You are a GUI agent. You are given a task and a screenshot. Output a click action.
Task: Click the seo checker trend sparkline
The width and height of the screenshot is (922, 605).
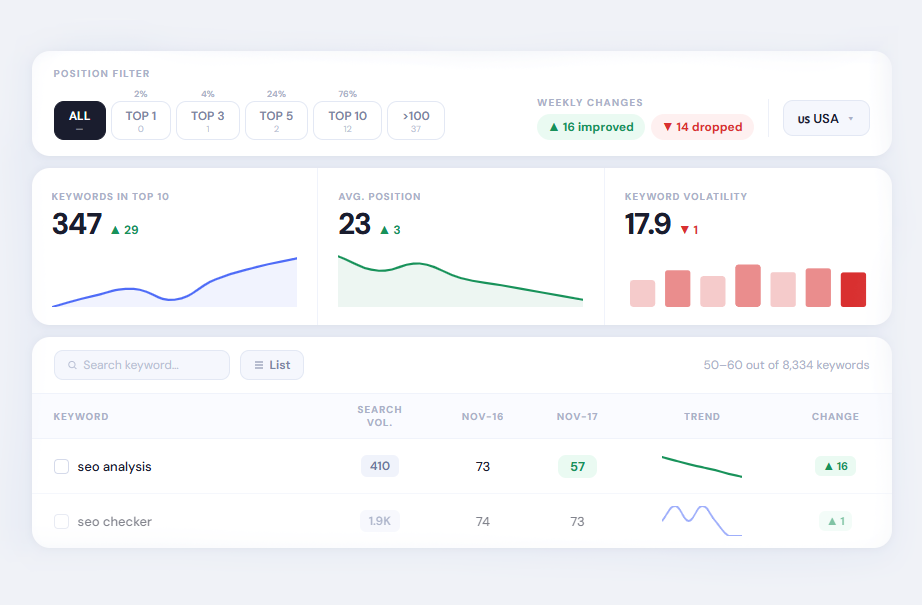click(x=701, y=520)
